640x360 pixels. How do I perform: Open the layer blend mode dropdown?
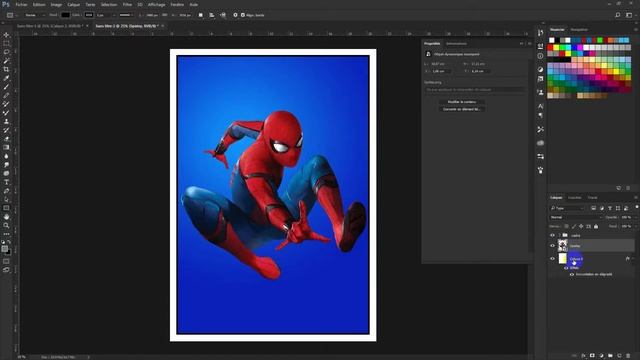coord(576,217)
